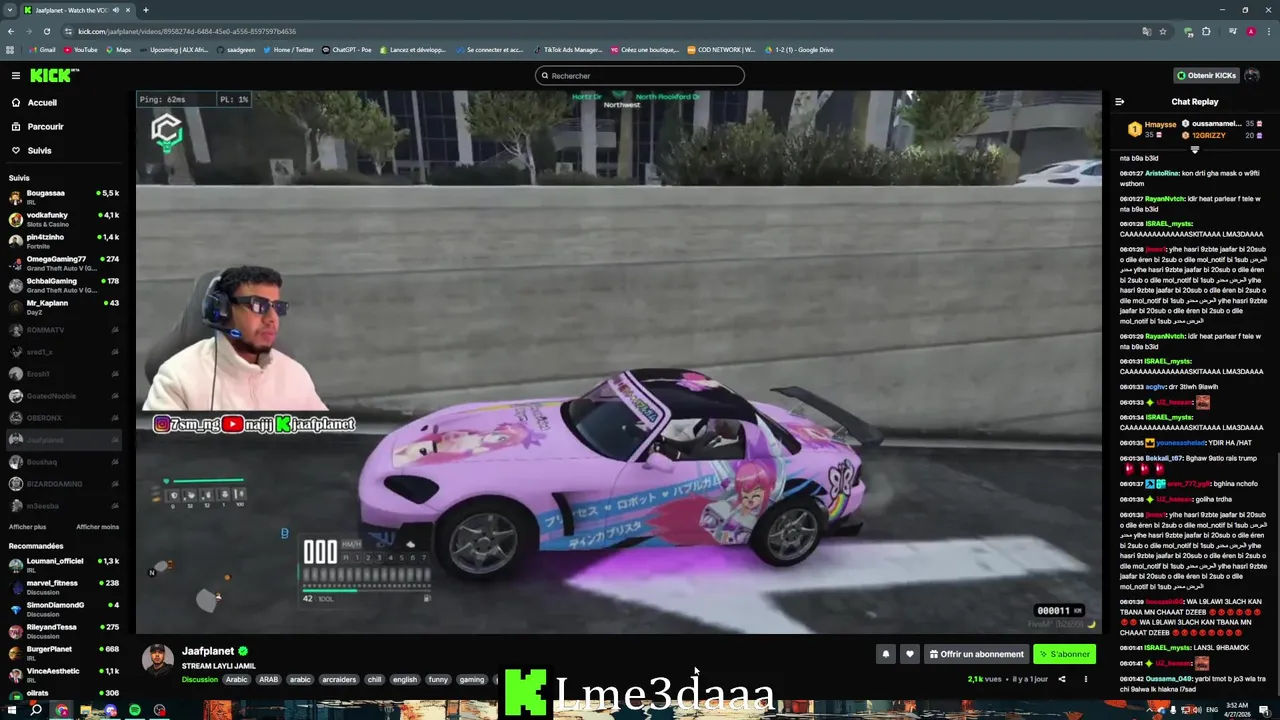Open Windows taskbar search
Image resolution: width=1280 pixels, height=720 pixels.
[x=36, y=710]
